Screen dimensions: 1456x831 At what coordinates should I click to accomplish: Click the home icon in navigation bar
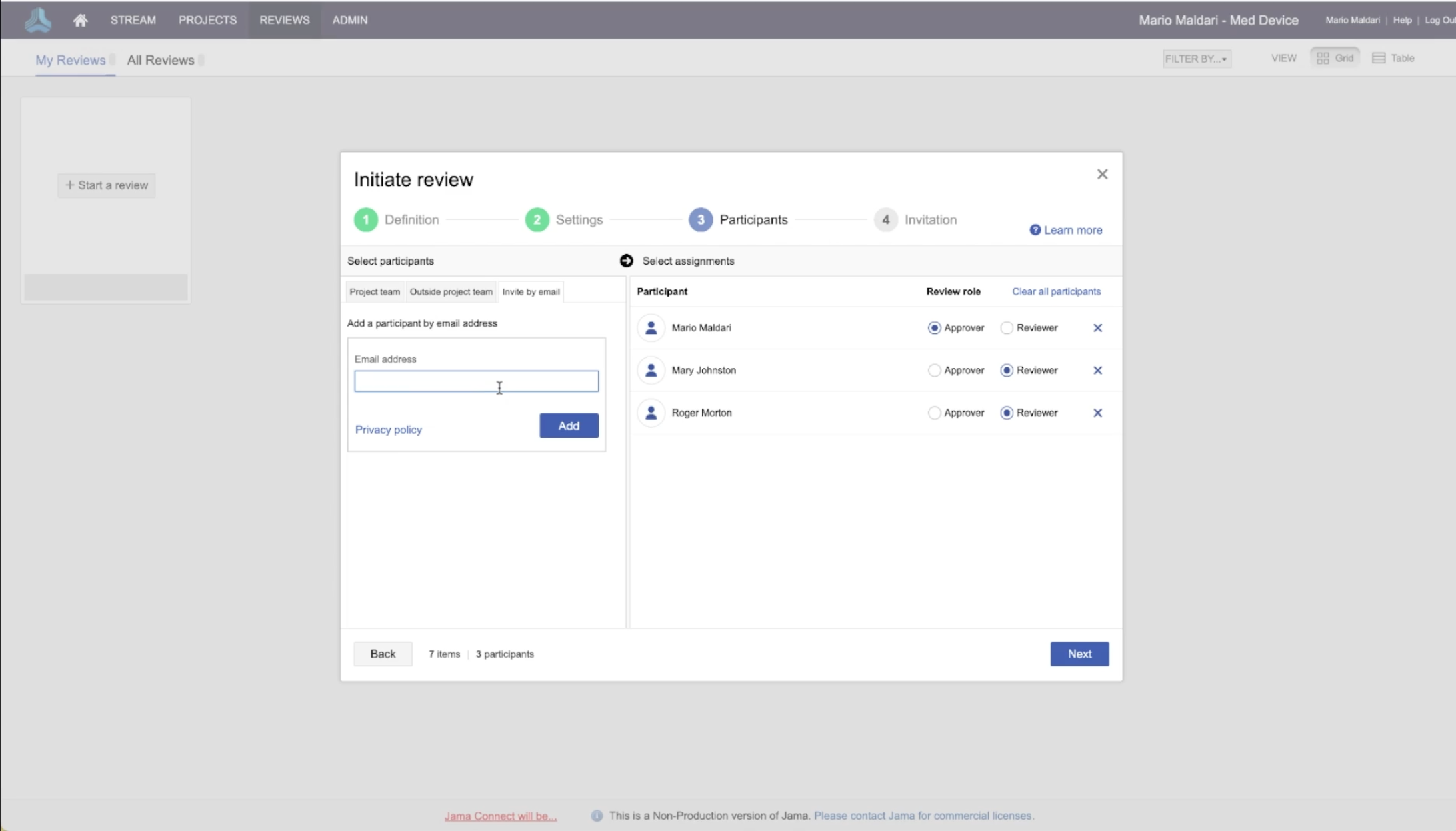point(80,20)
